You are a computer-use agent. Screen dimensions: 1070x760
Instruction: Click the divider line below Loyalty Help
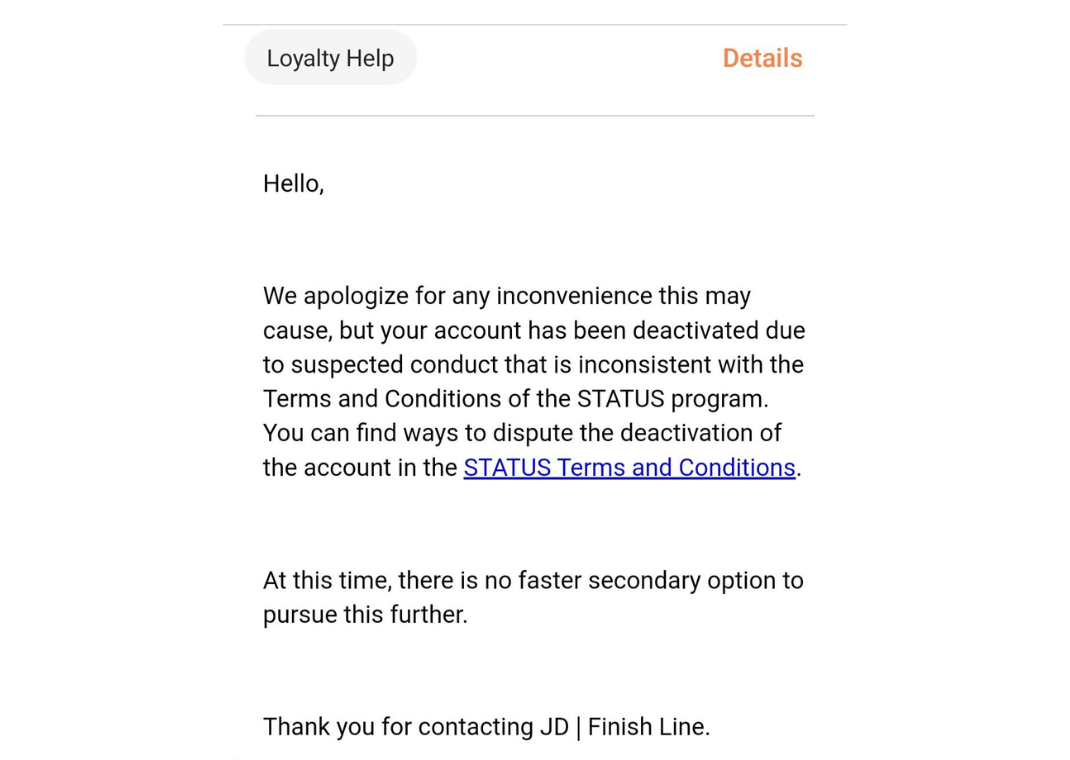click(535, 116)
